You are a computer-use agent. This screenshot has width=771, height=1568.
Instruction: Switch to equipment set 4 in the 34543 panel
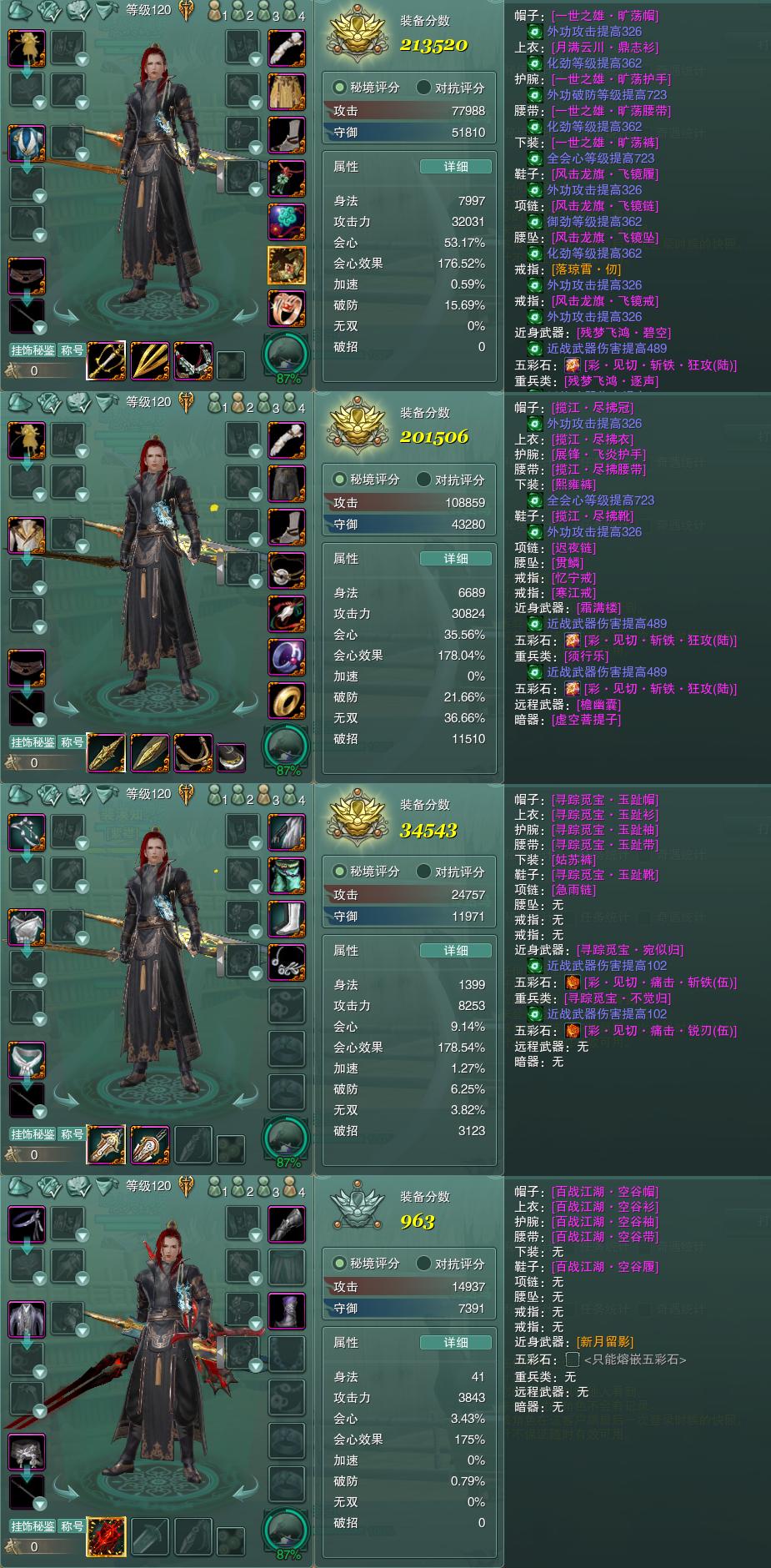(294, 796)
